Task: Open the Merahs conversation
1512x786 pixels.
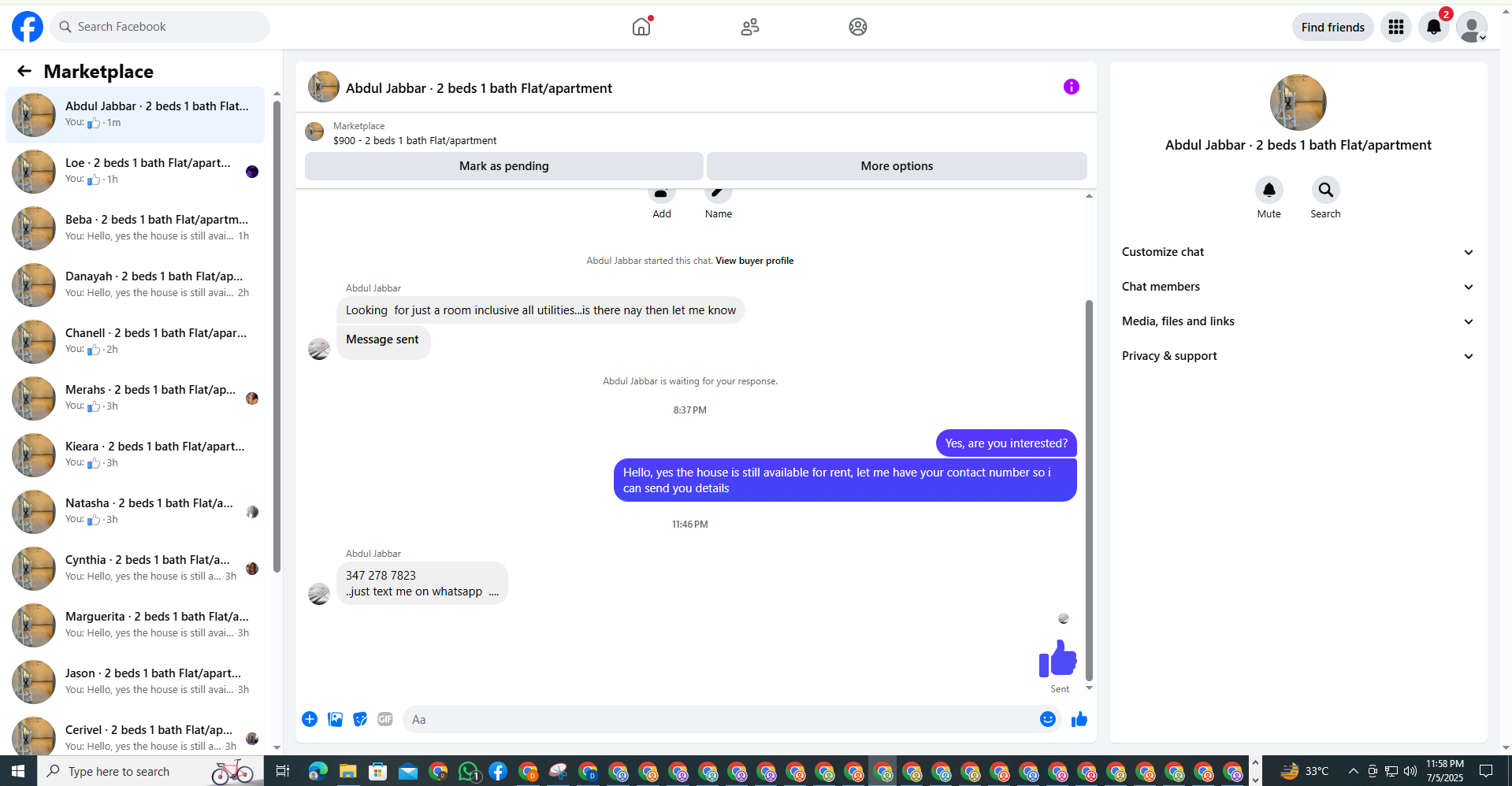Action: [136, 399]
